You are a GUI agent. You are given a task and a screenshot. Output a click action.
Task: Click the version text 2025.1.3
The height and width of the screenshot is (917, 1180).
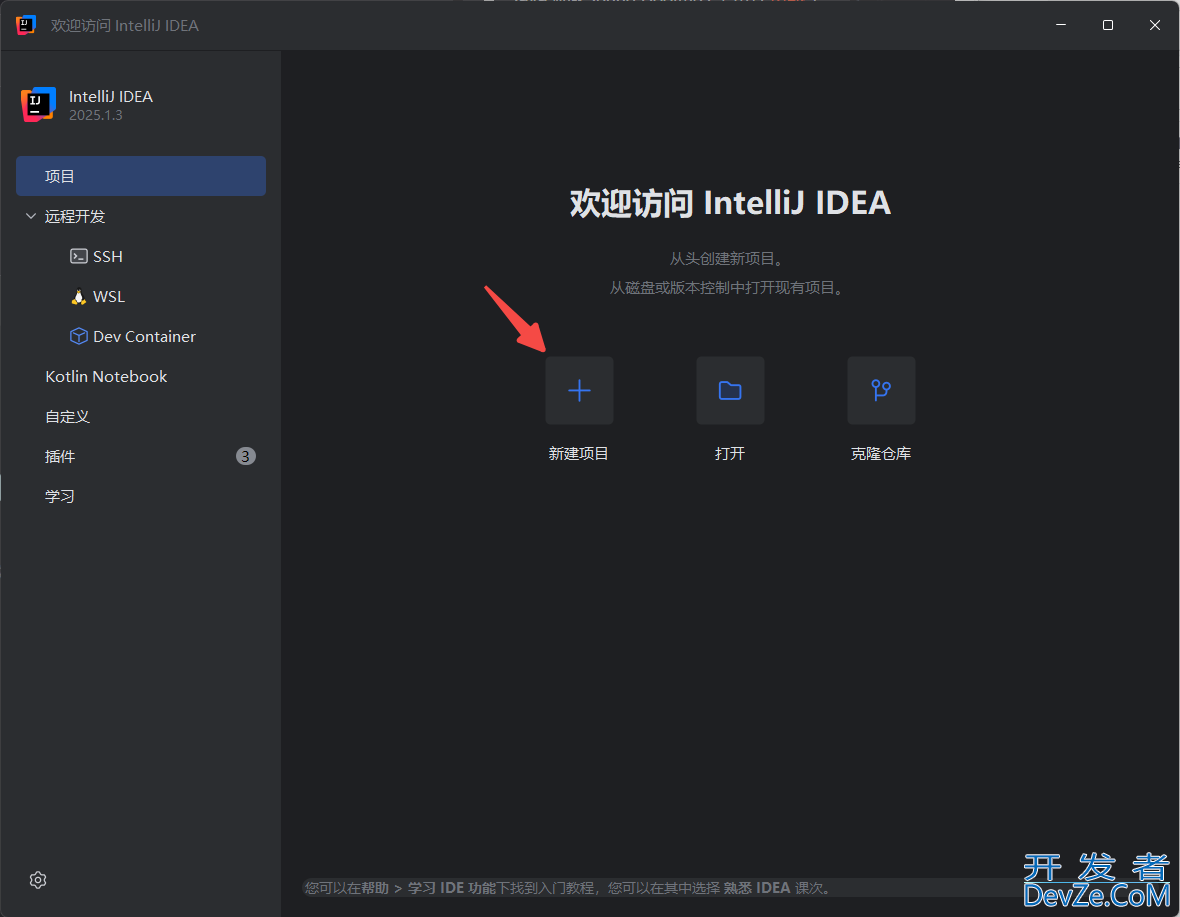pos(96,115)
